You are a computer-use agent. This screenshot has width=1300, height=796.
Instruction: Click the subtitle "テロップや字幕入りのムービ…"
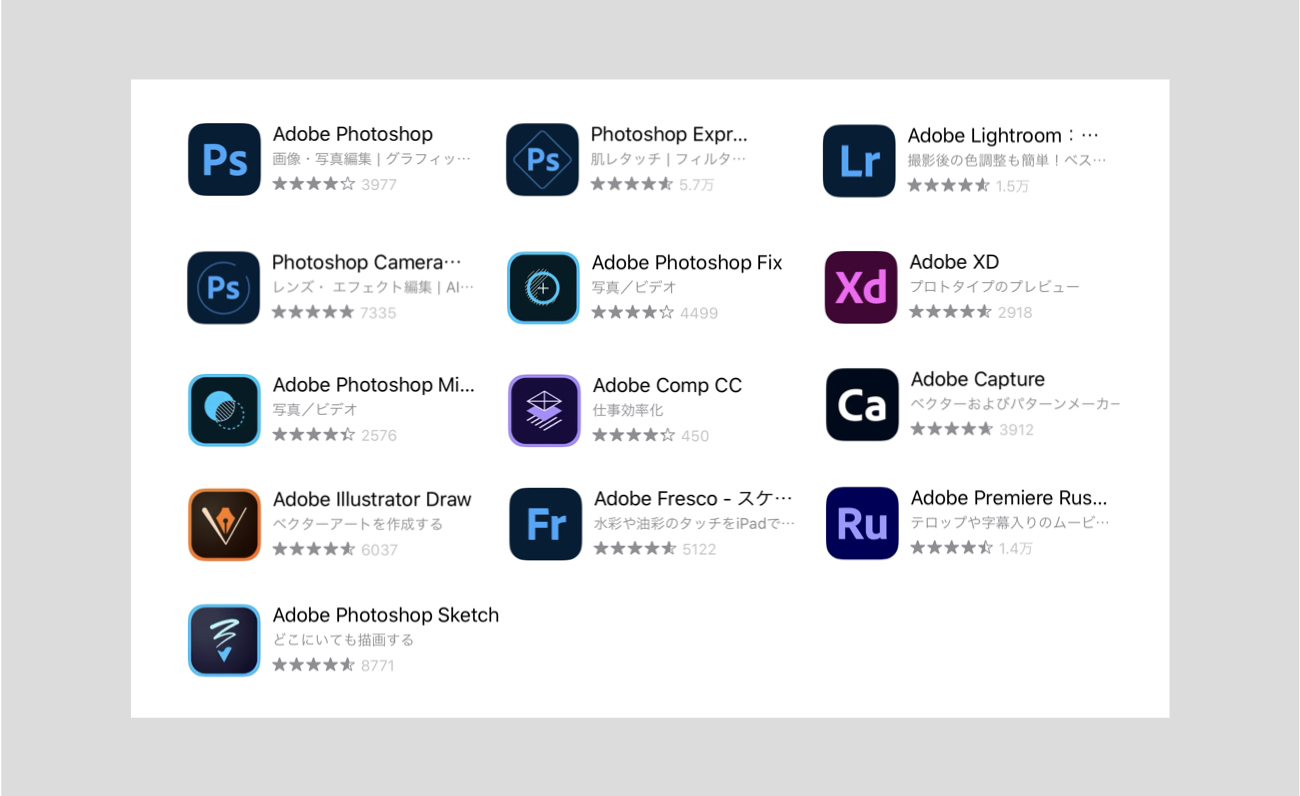pyautogui.click(x=1010, y=523)
